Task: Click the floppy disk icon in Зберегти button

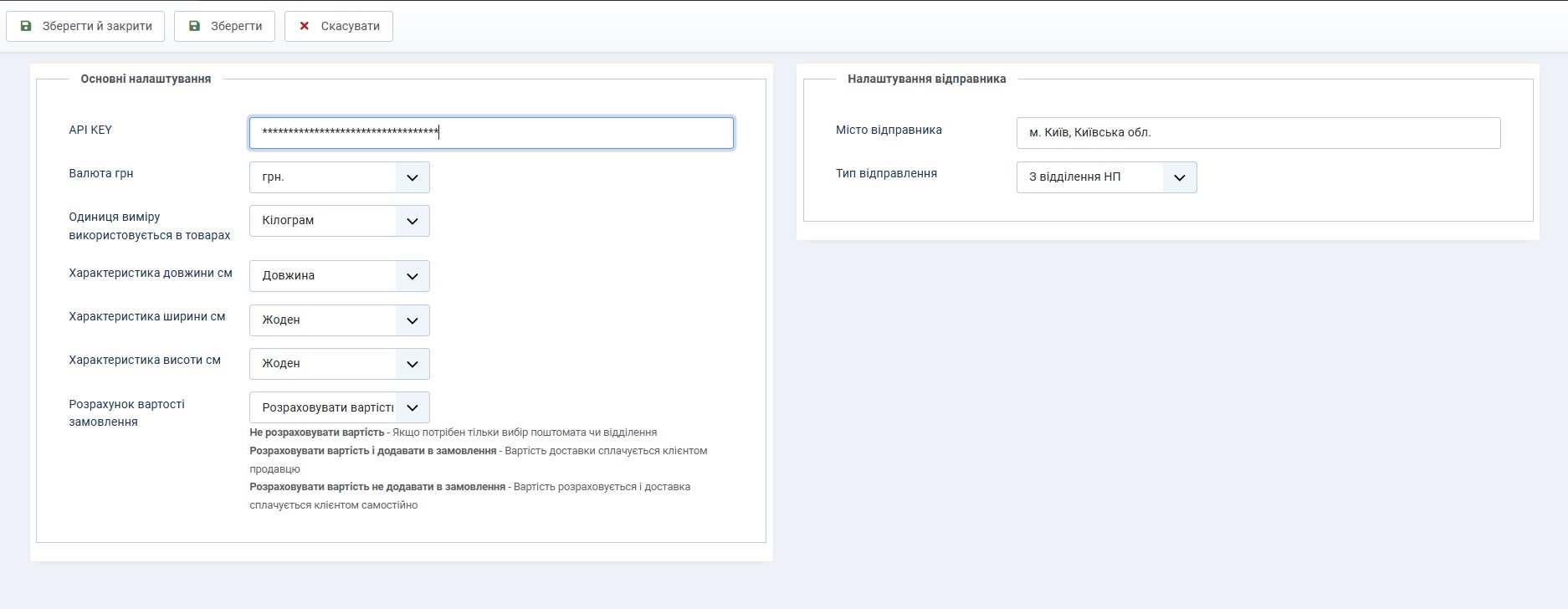Action: pyautogui.click(x=194, y=26)
